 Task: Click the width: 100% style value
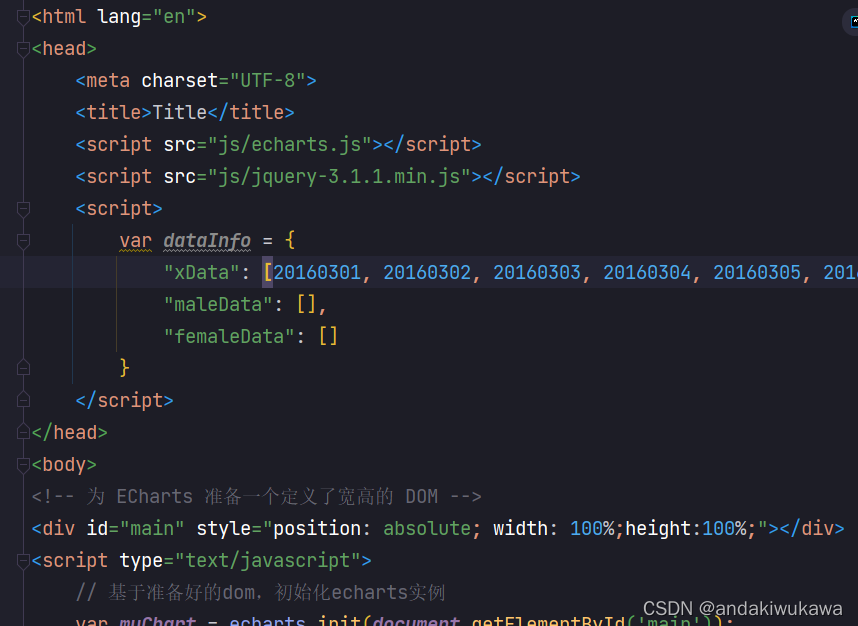coord(554,529)
